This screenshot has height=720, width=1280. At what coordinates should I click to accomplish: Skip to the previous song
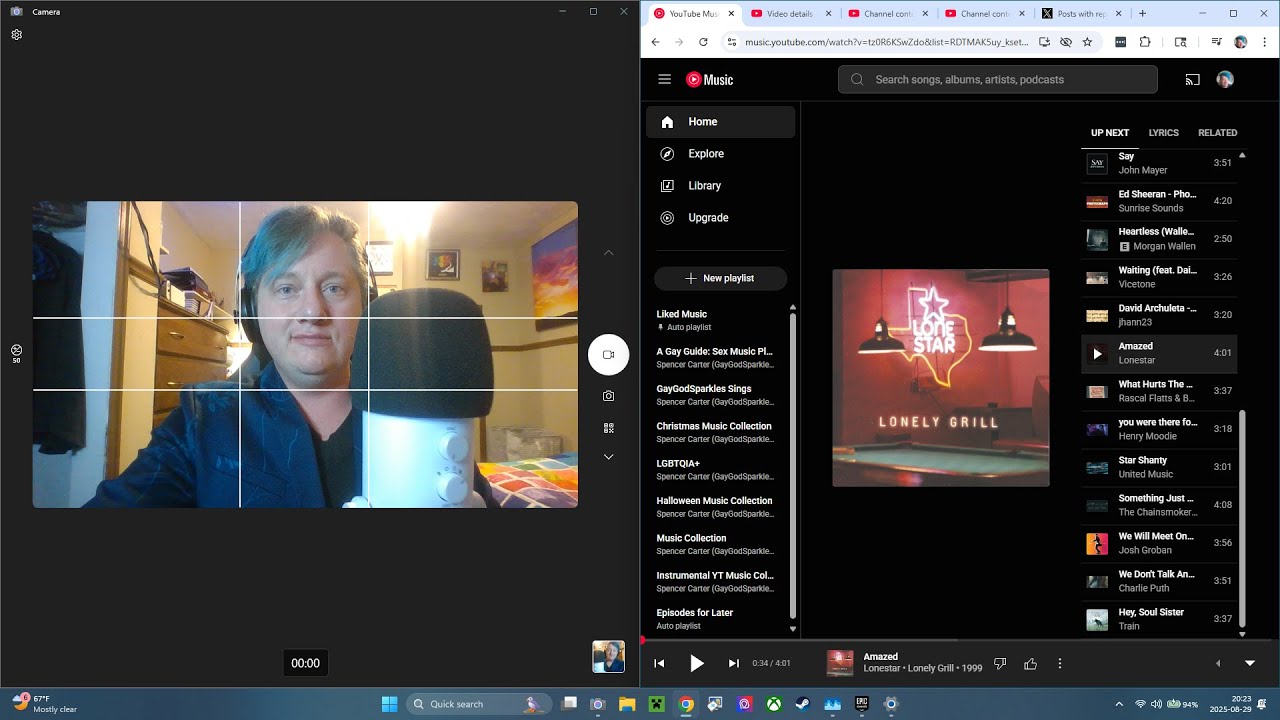click(659, 663)
